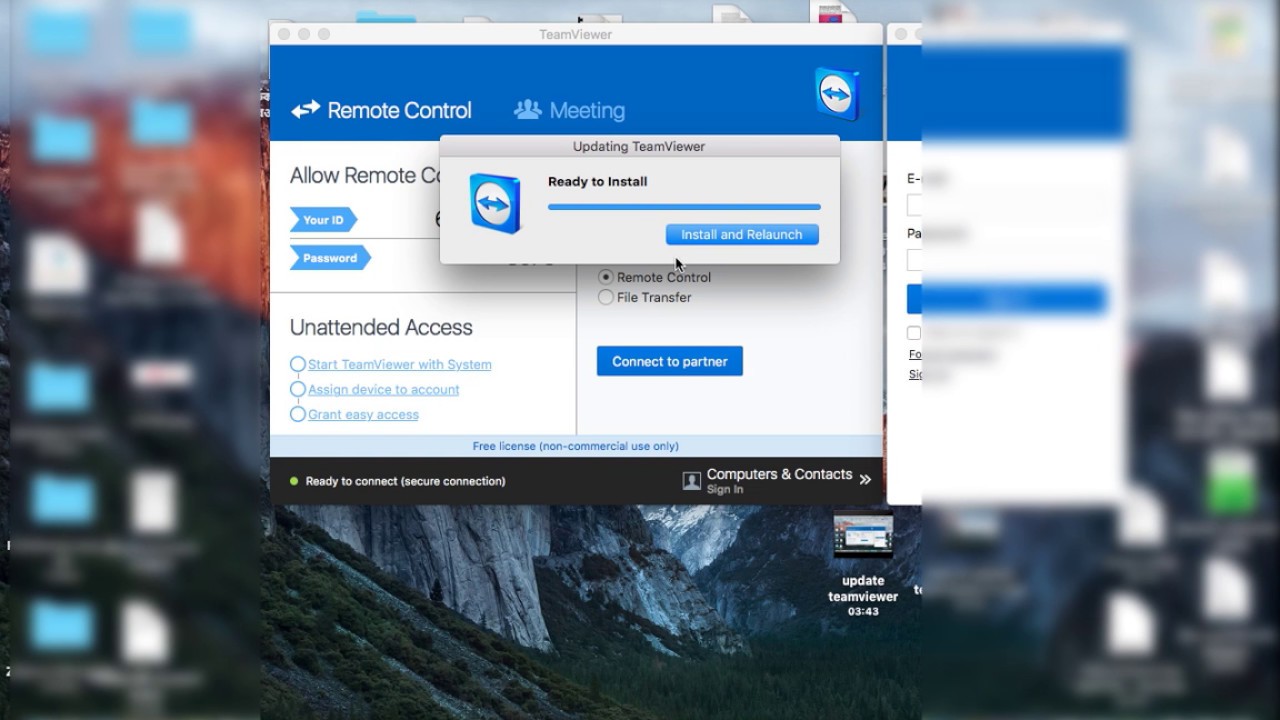Screen dimensions: 1280x720
Task: Switch to Meeting tab
Action: point(569,110)
